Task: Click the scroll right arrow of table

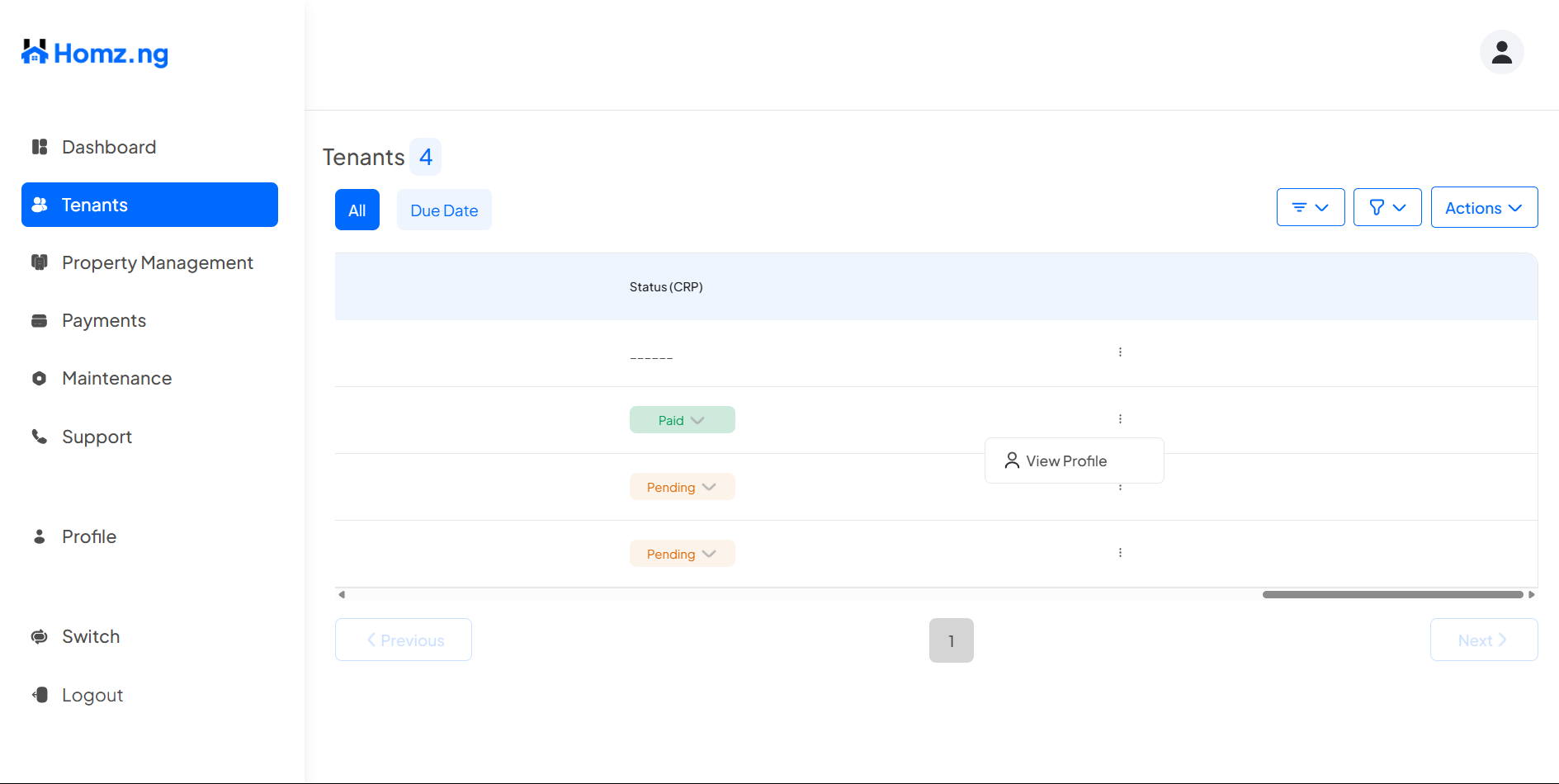Action: click(x=1532, y=594)
